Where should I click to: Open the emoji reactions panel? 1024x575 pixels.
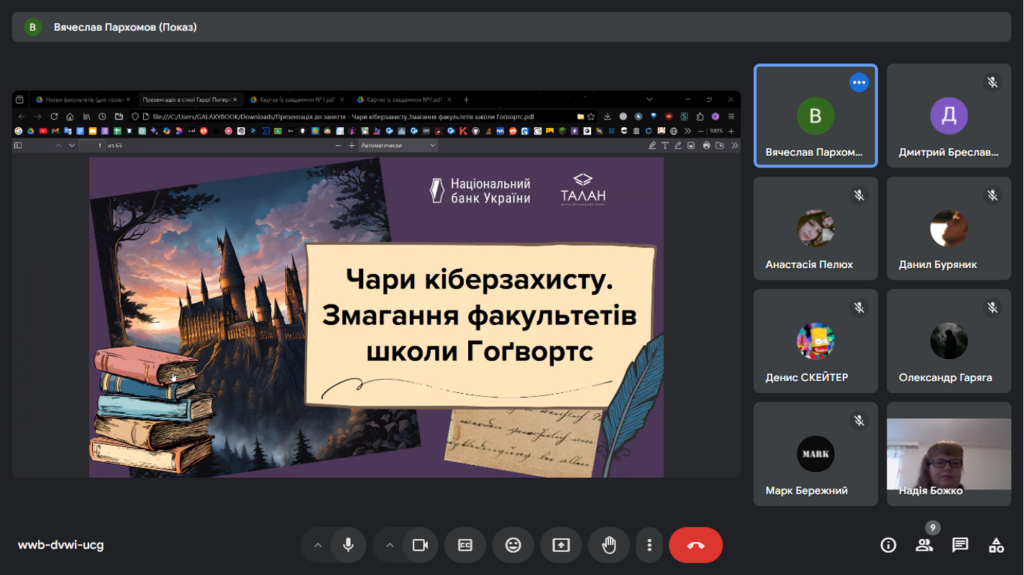(x=513, y=545)
